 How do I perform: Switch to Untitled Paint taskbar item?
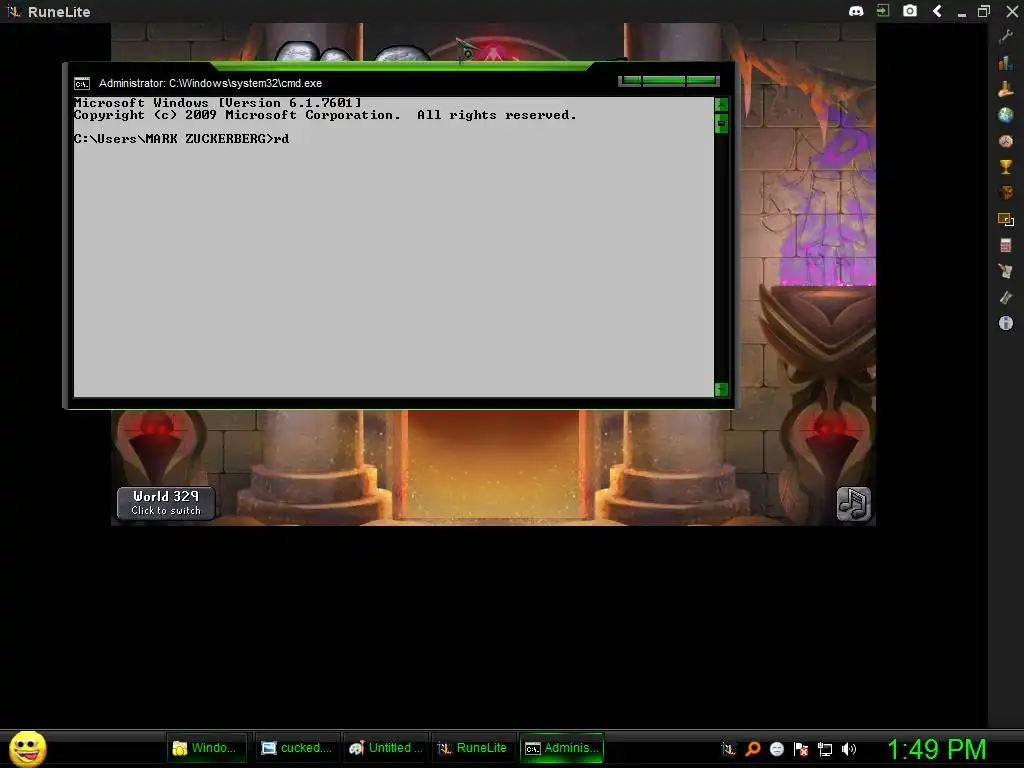(385, 748)
